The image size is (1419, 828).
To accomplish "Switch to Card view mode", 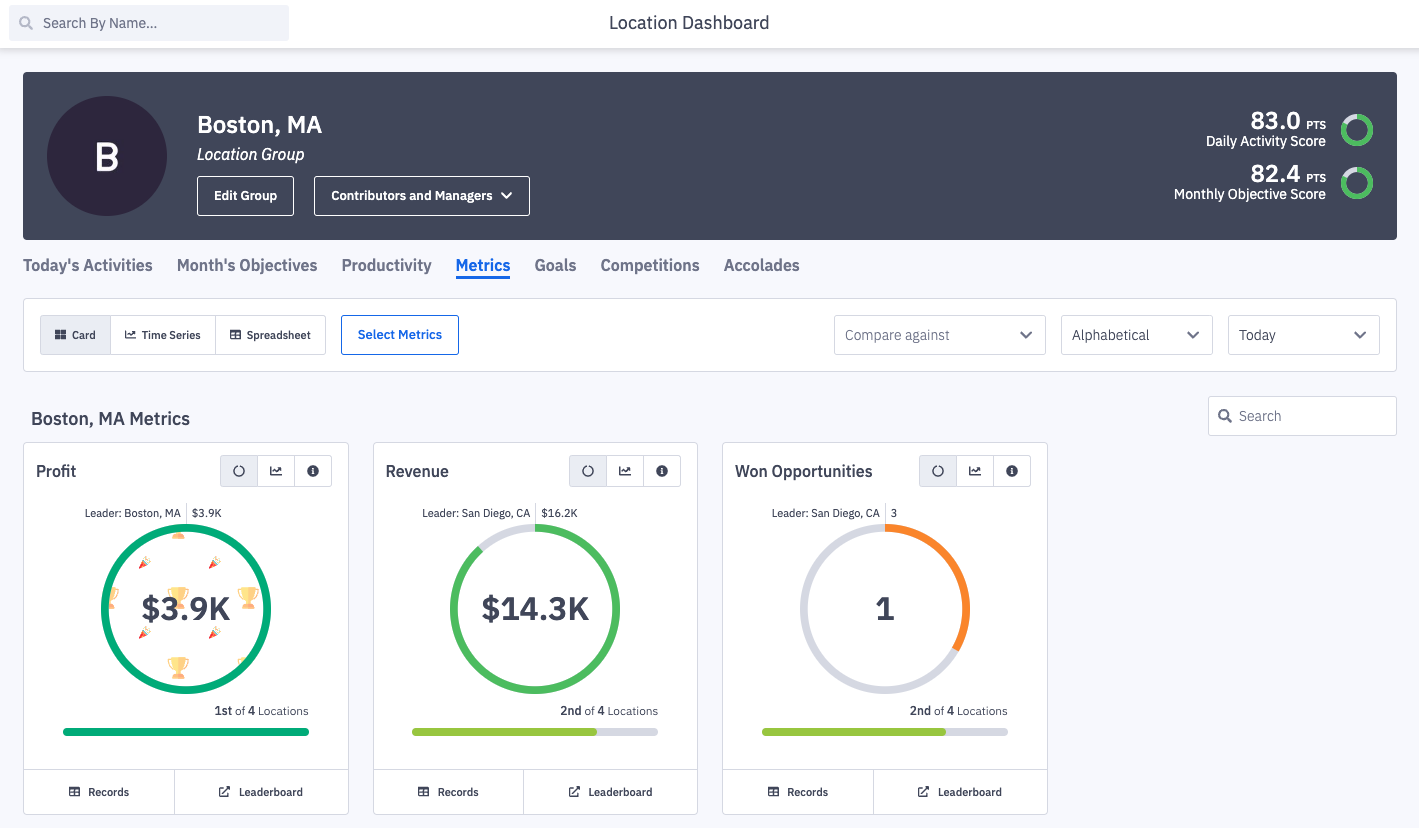I will pyautogui.click(x=76, y=335).
